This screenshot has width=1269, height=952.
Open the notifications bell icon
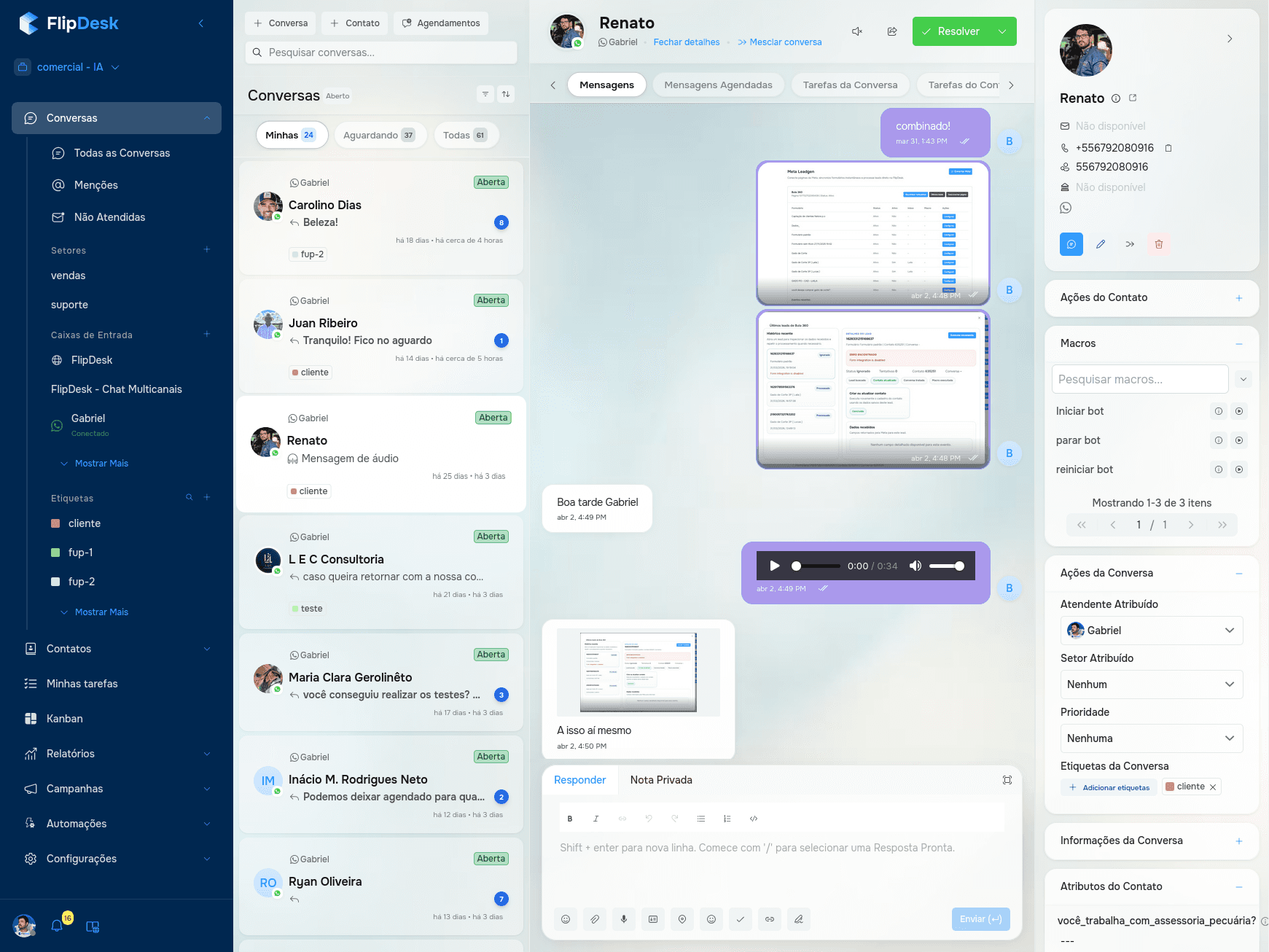coord(57,926)
